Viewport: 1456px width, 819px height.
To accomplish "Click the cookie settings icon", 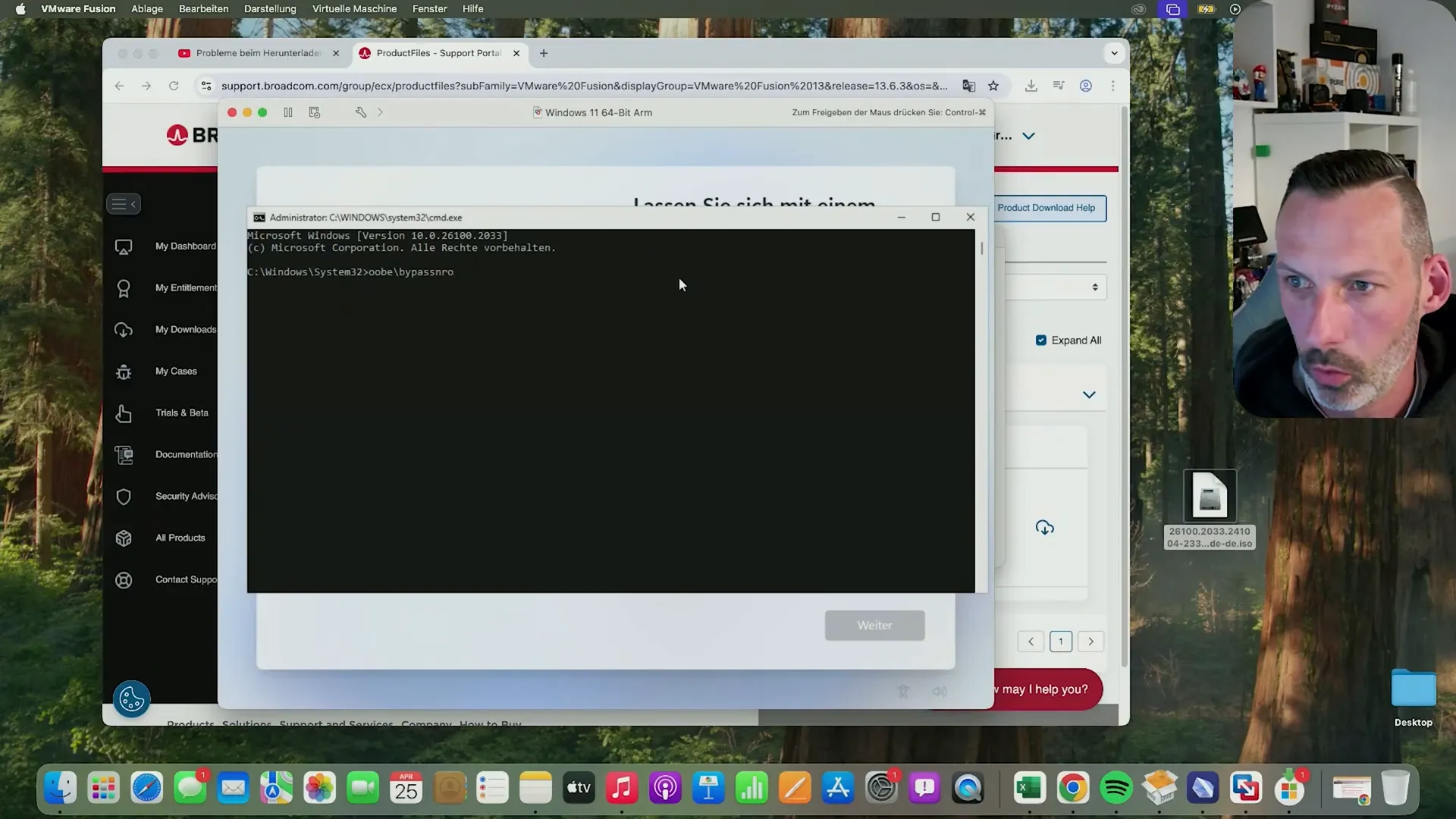I will [x=131, y=698].
